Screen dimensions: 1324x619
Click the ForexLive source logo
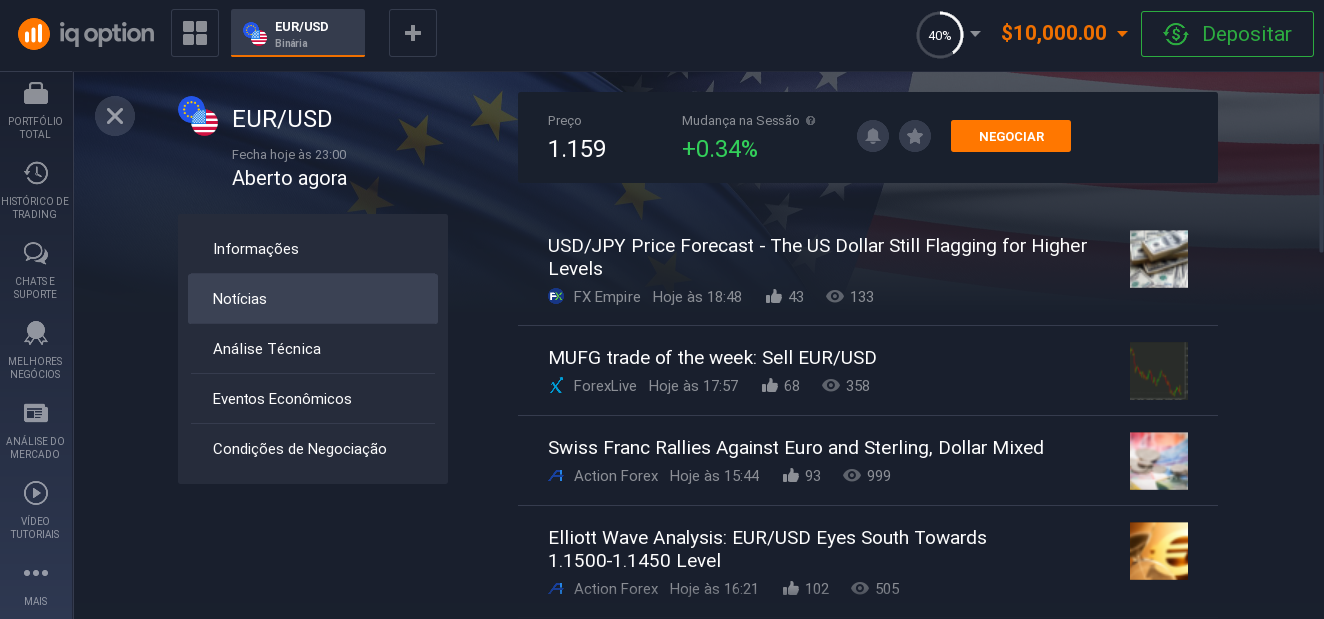(x=556, y=386)
